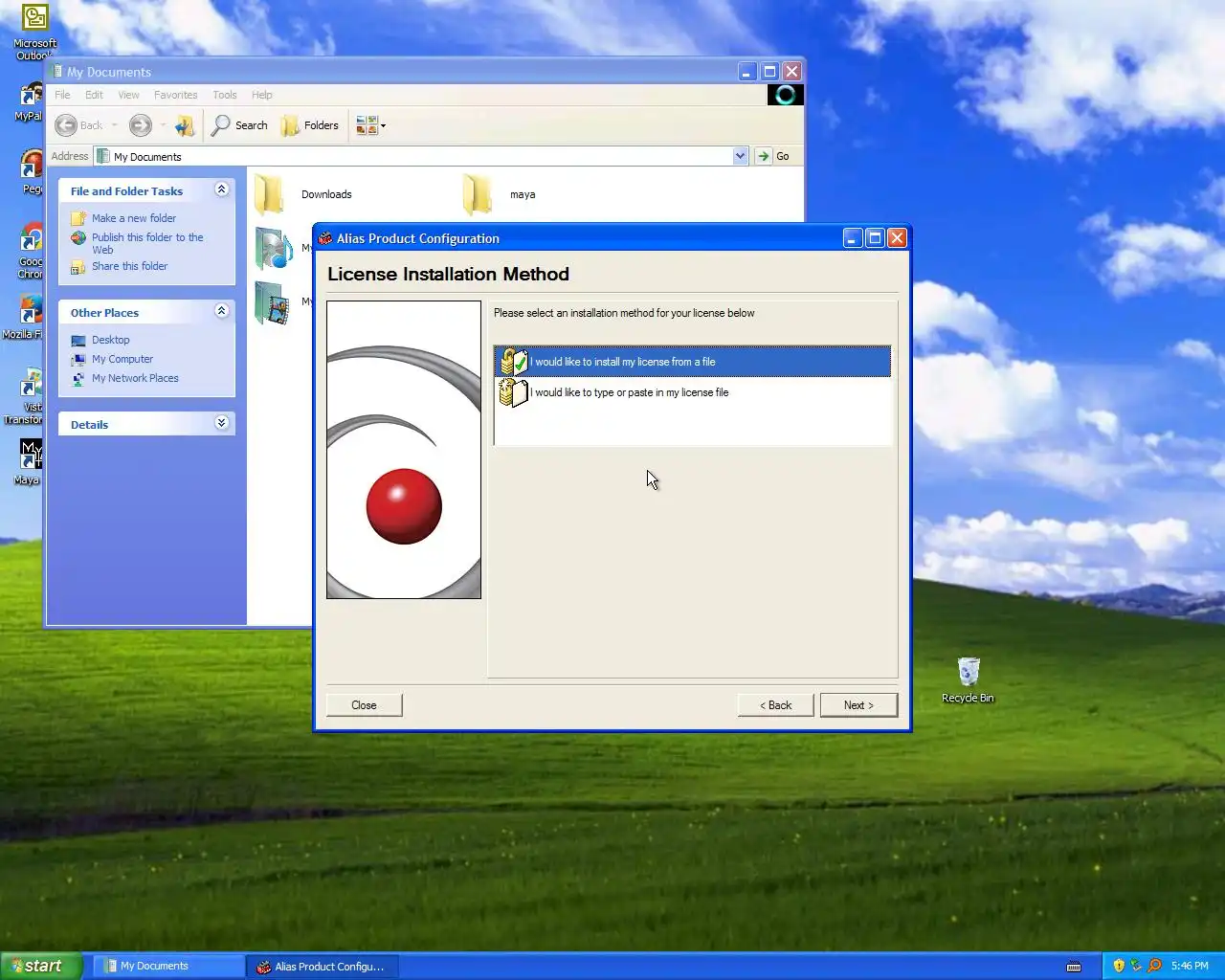Click the Close button in Alias dialog

coord(364,705)
